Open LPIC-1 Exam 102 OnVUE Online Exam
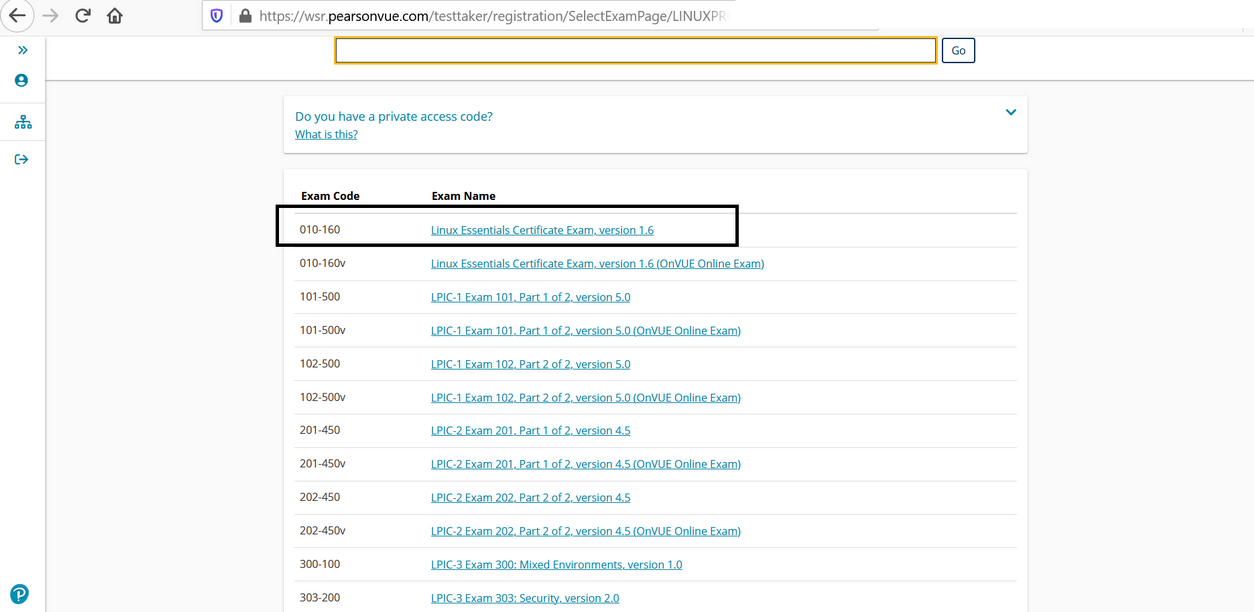This screenshot has width=1254, height=612. (586, 397)
